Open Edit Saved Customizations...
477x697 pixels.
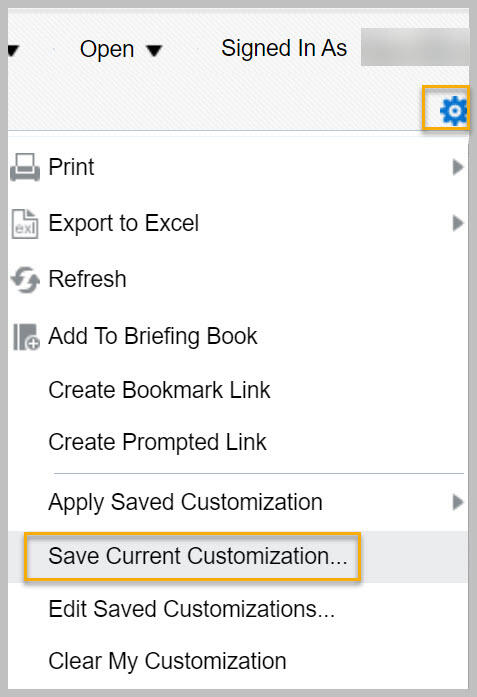point(192,609)
